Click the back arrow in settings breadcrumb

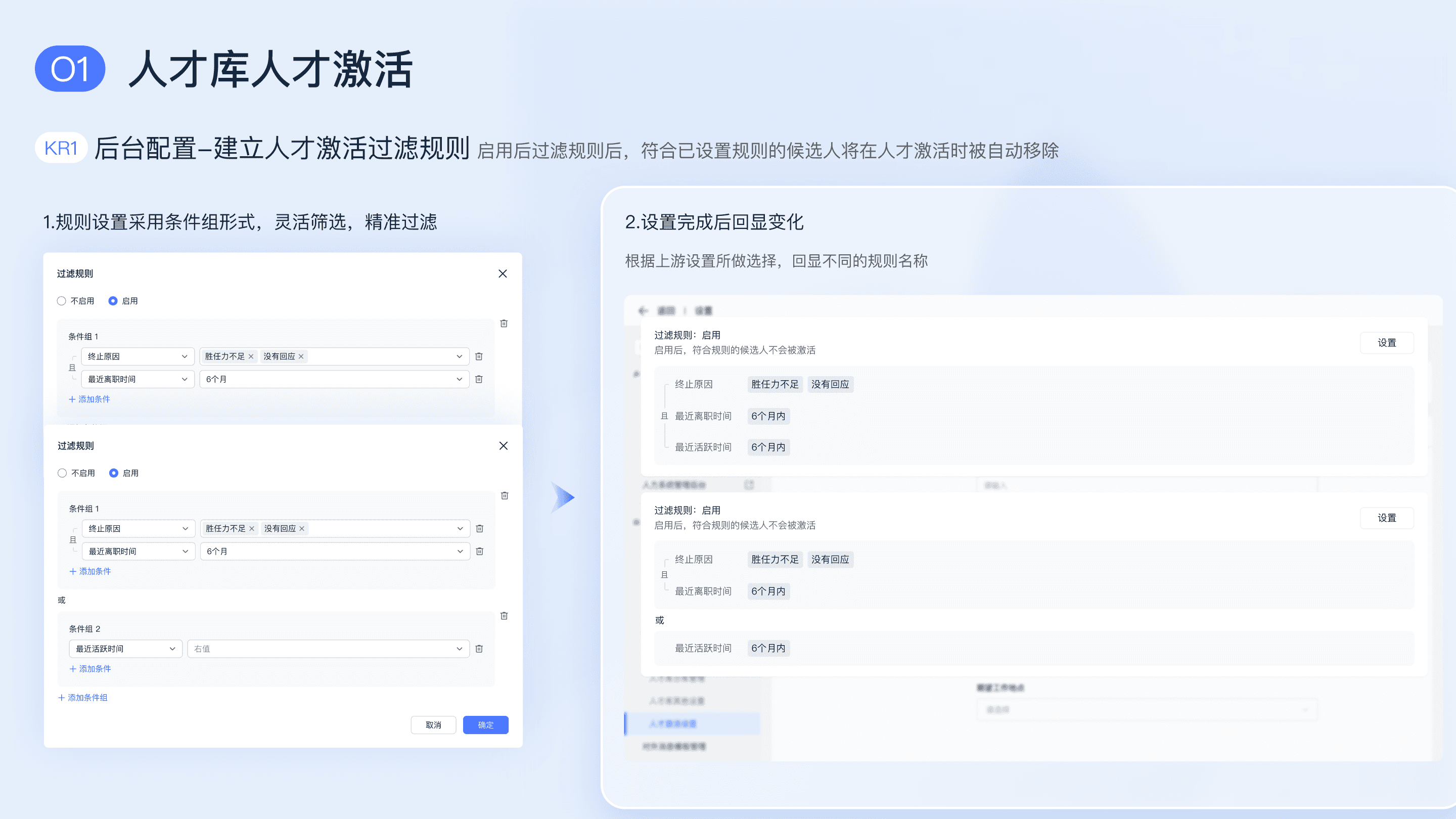coord(643,310)
